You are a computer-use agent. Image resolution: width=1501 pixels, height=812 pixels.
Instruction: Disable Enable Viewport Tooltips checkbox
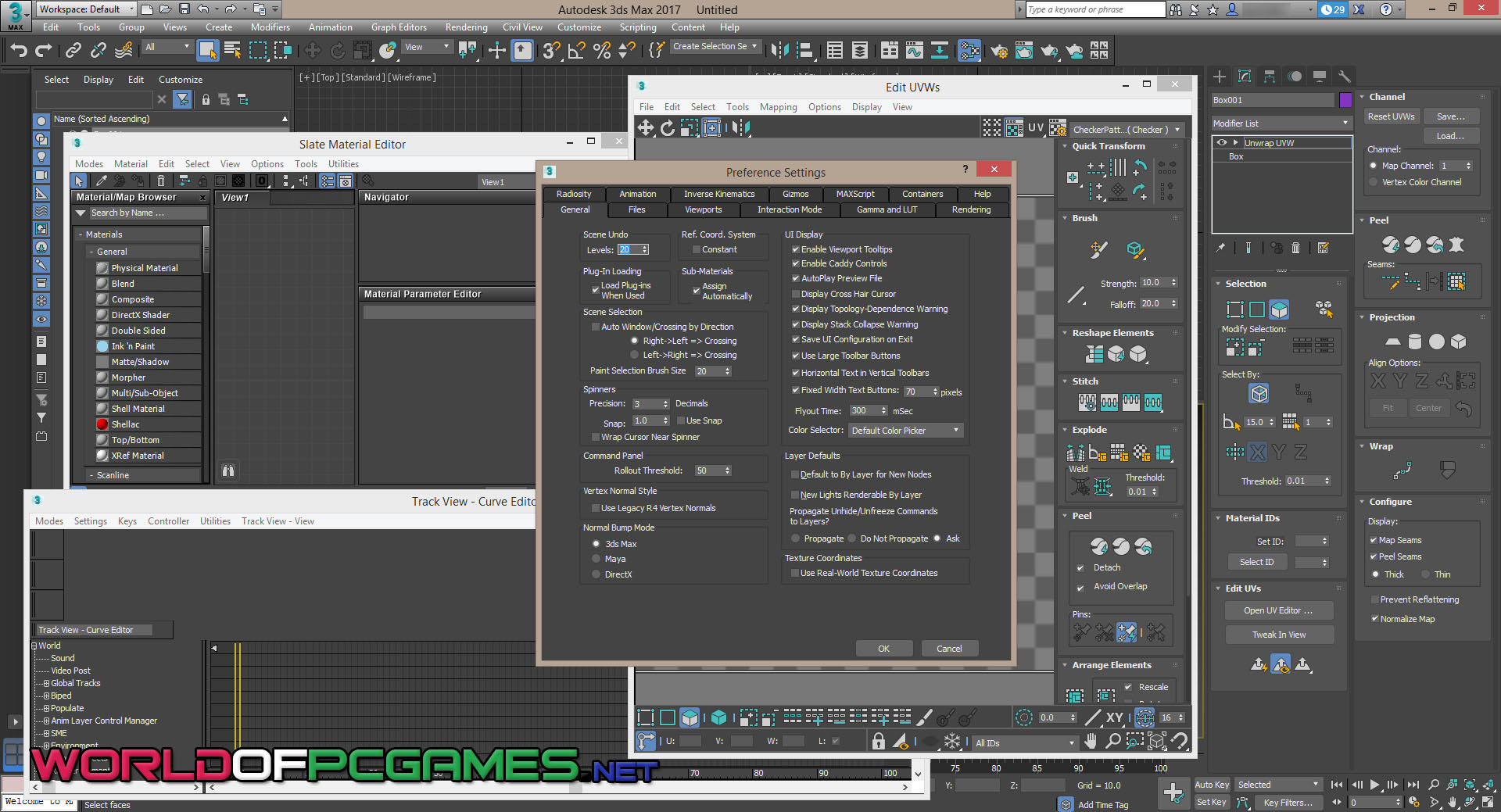pos(796,249)
